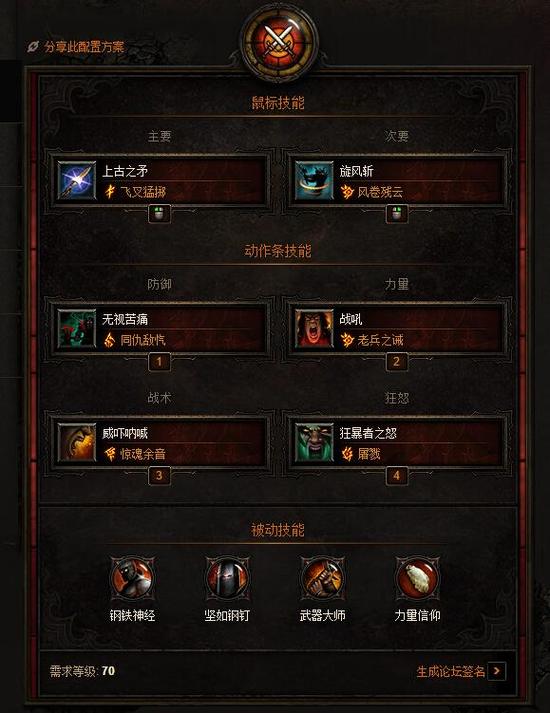
Task: Click the 武器大师 passive skill icon
Action: click(322, 578)
